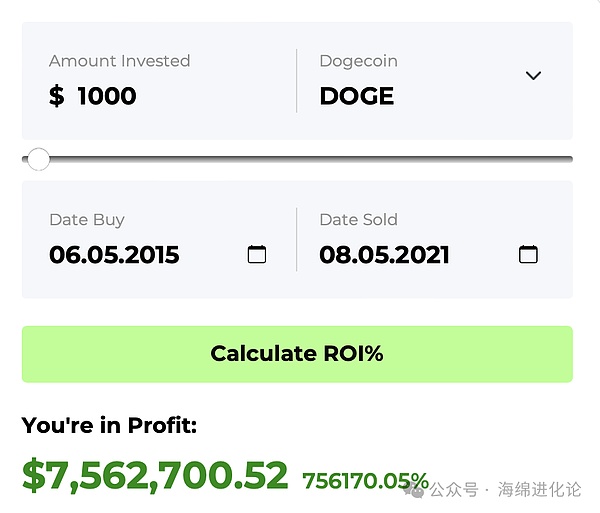Click the 756170.05% return percentage
Screen dimensions: 600x513
click(x=365, y=481)
